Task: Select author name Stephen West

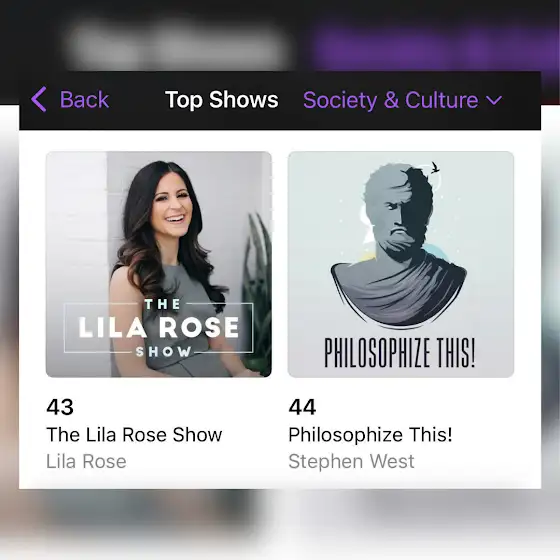Action: 351,461
